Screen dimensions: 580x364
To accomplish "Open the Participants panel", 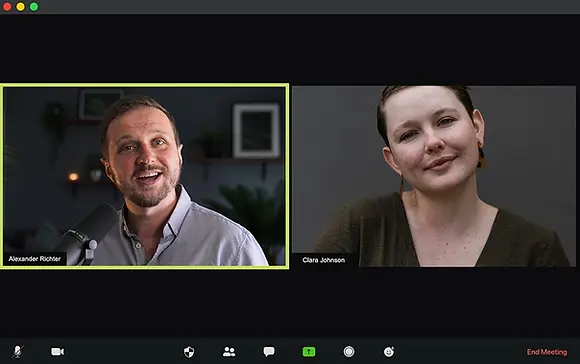I will coord(229,351).
